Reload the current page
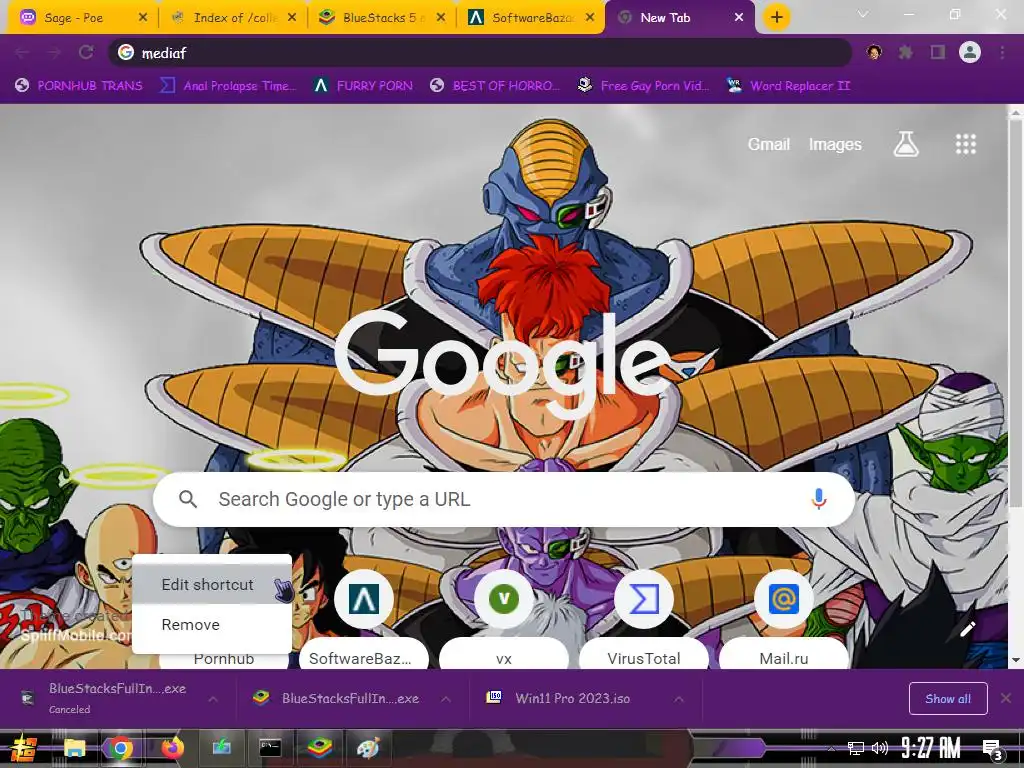This screenshot has width=1024, height=768. point(86,52)
